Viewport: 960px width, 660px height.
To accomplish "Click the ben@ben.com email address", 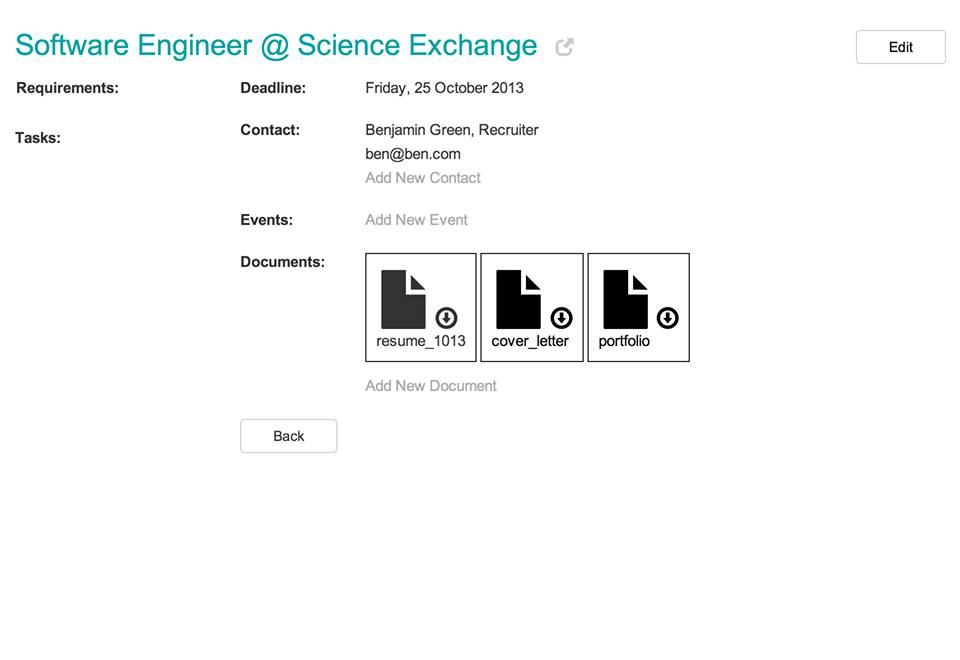I will click(413, 154).
